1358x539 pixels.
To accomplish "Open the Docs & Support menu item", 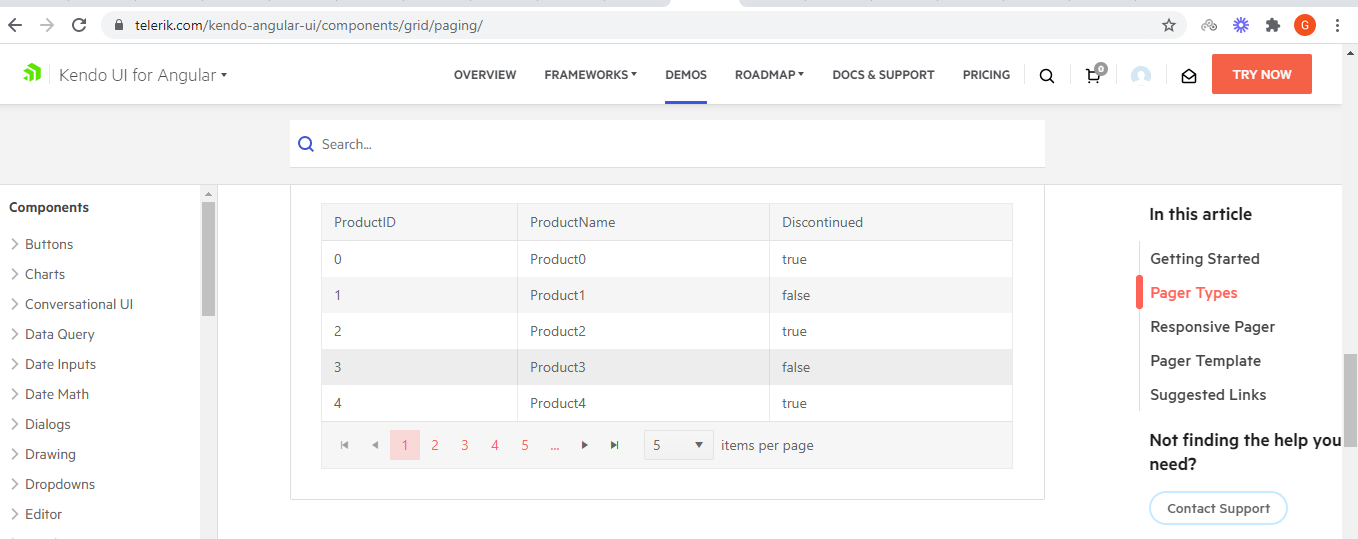I will coord(883,75).
